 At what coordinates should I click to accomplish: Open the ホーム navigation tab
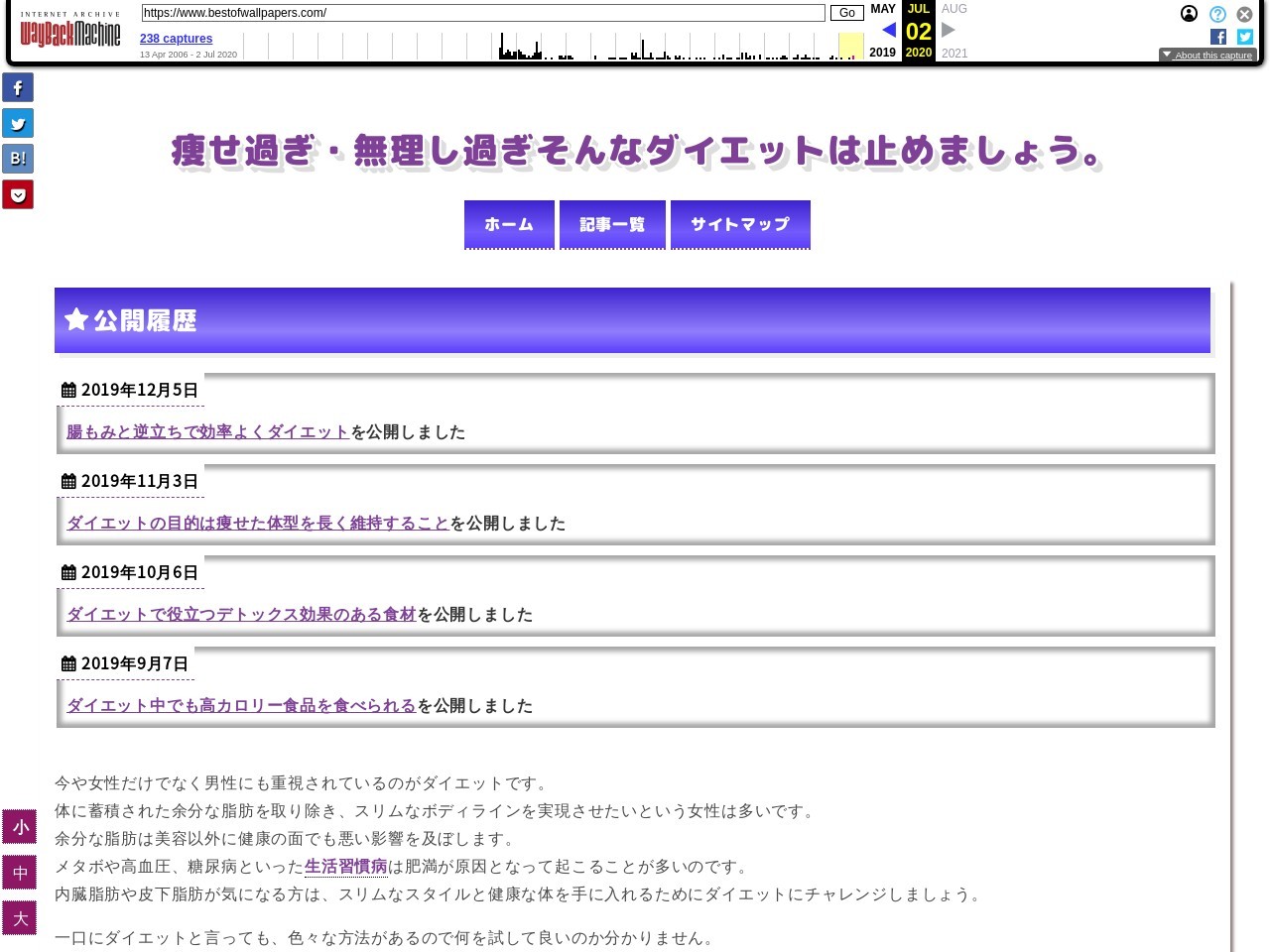tap(509, 225)
